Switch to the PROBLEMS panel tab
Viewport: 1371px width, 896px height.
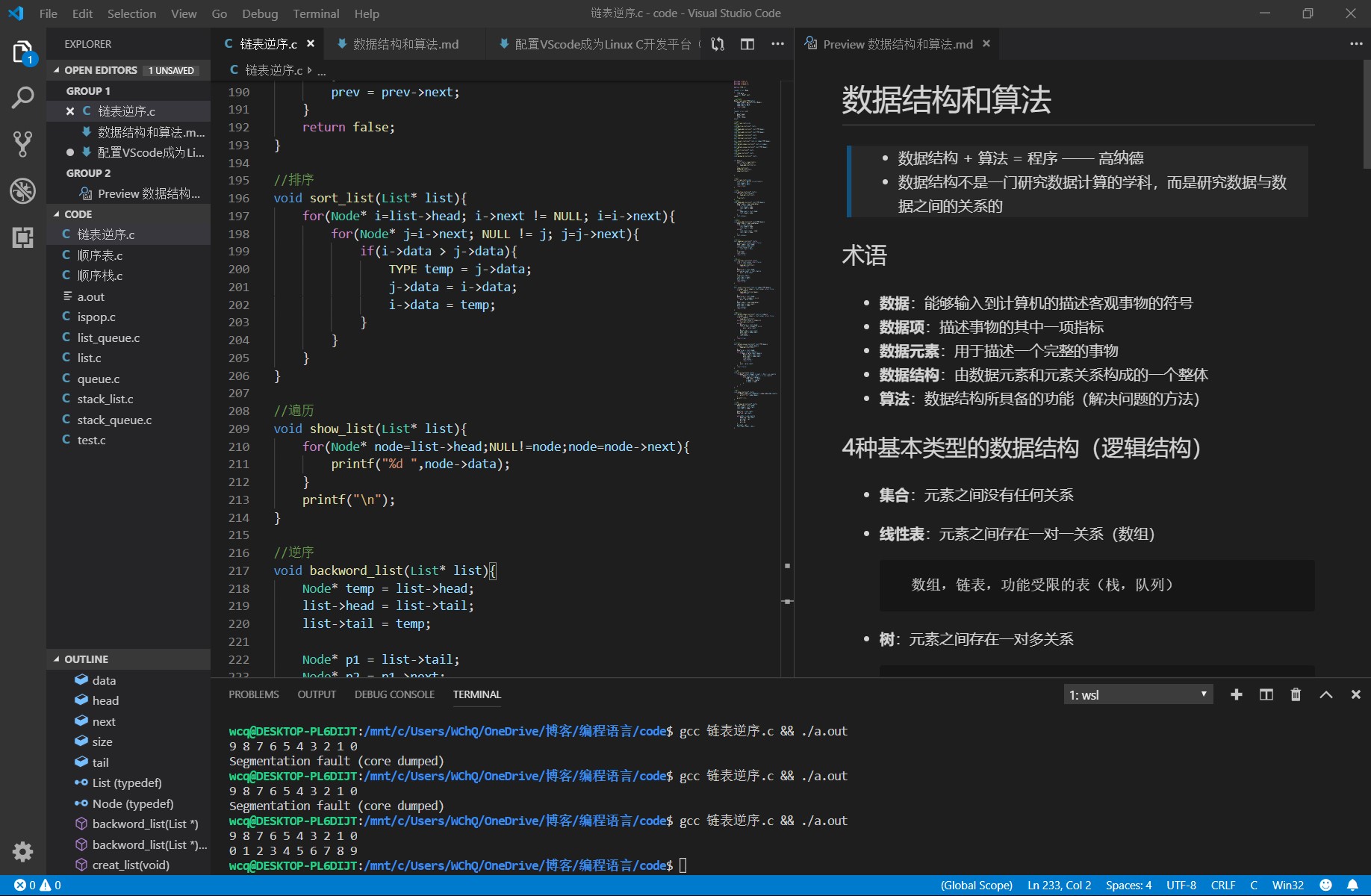click(x=253, y=694)
